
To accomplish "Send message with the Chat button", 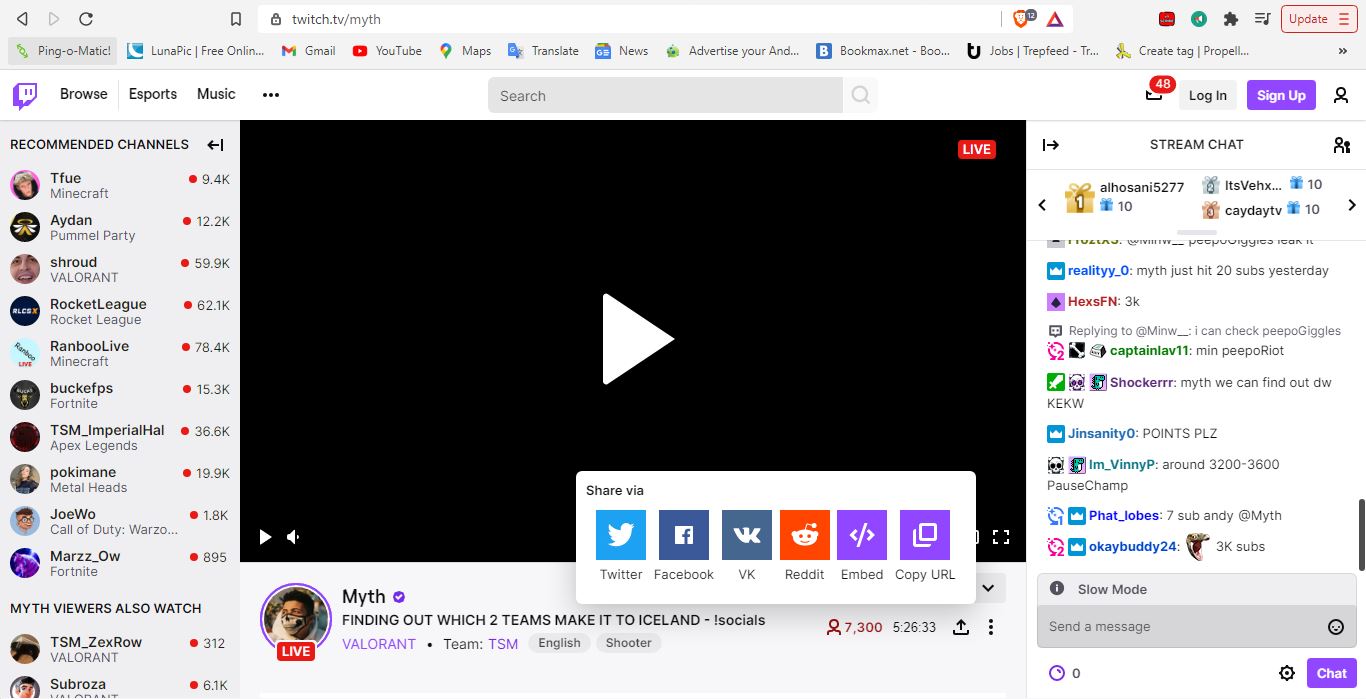I will pos(1331,673).
